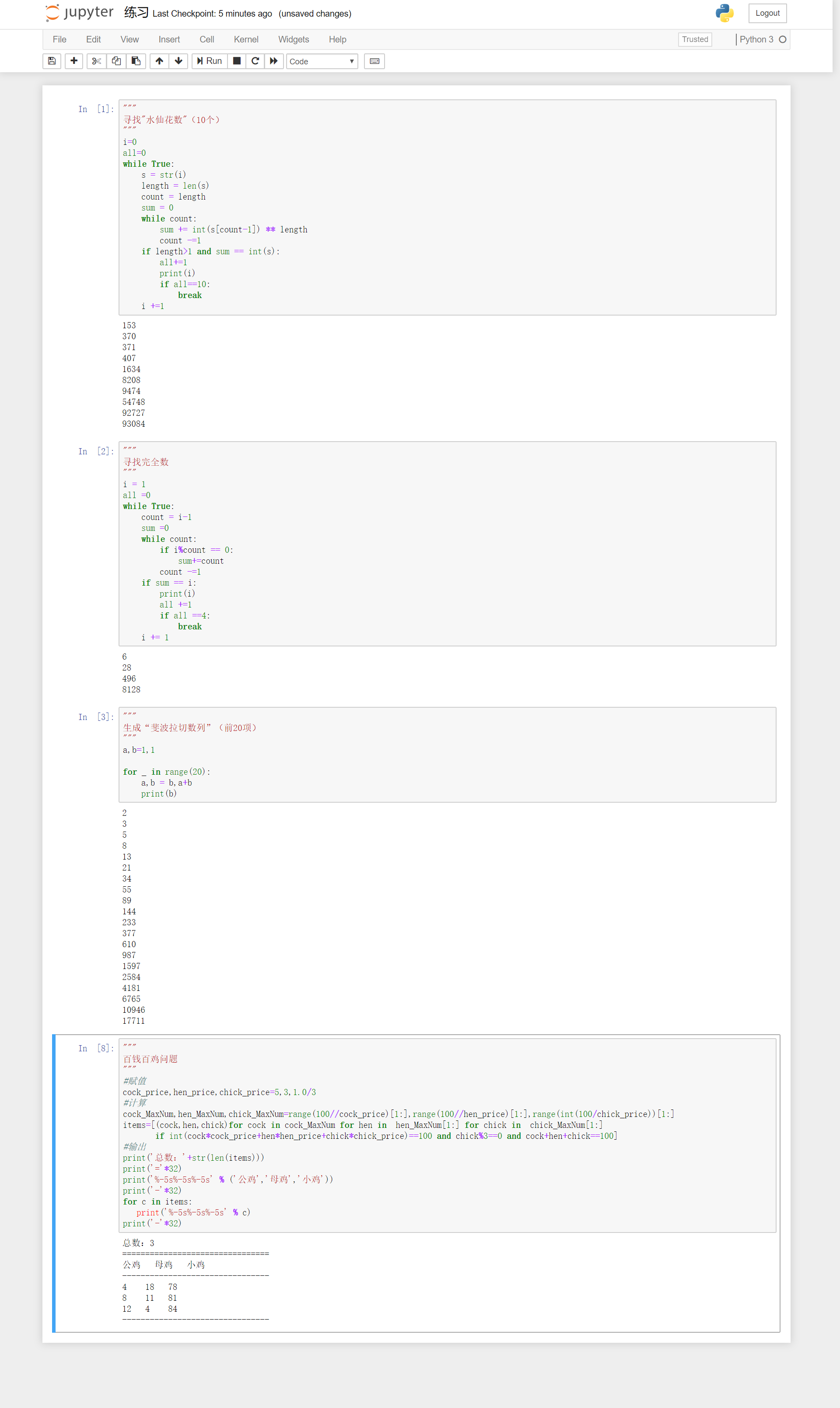Viewport: 840px width, 1408px height.
Task: Move the selected cell up
Action: click(x=159, y=61)
